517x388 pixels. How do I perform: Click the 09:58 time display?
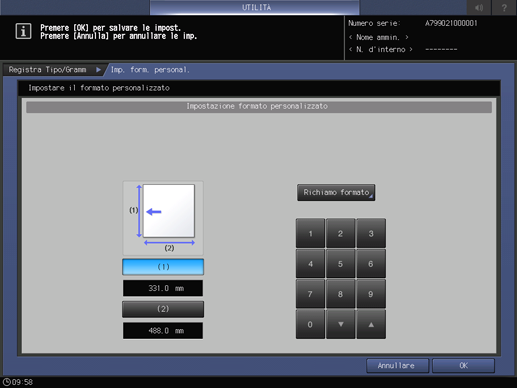[22, 382]
